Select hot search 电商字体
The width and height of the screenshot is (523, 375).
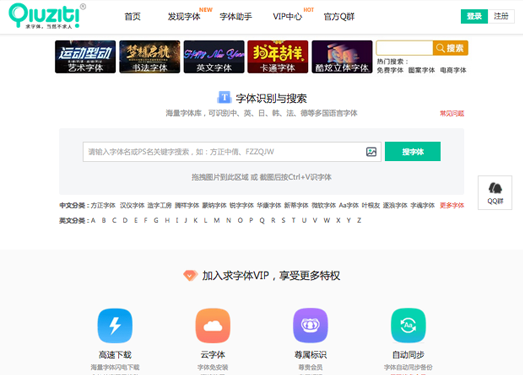click(453, 70)
